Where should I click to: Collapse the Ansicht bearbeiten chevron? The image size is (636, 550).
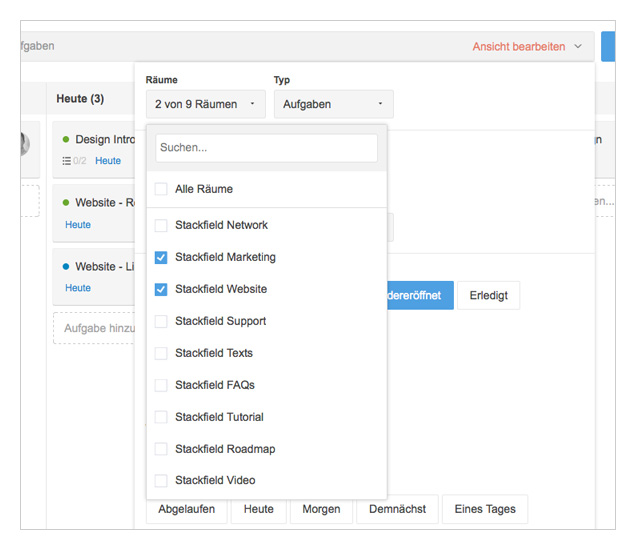point(578,46)
